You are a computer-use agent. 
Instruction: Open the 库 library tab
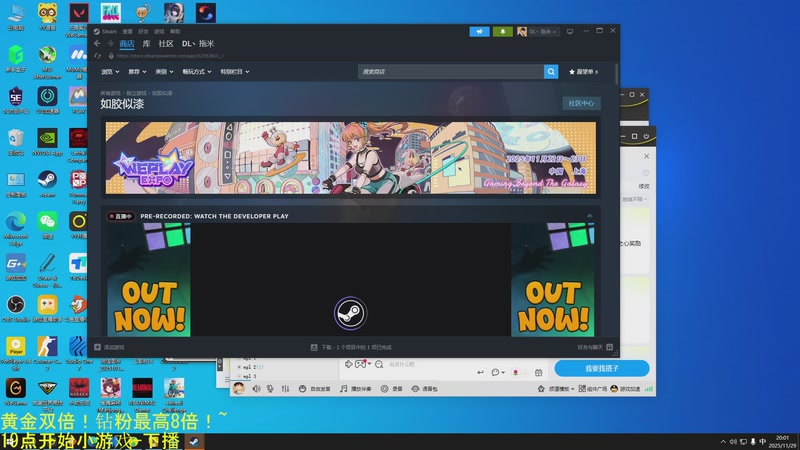point(146,44)
